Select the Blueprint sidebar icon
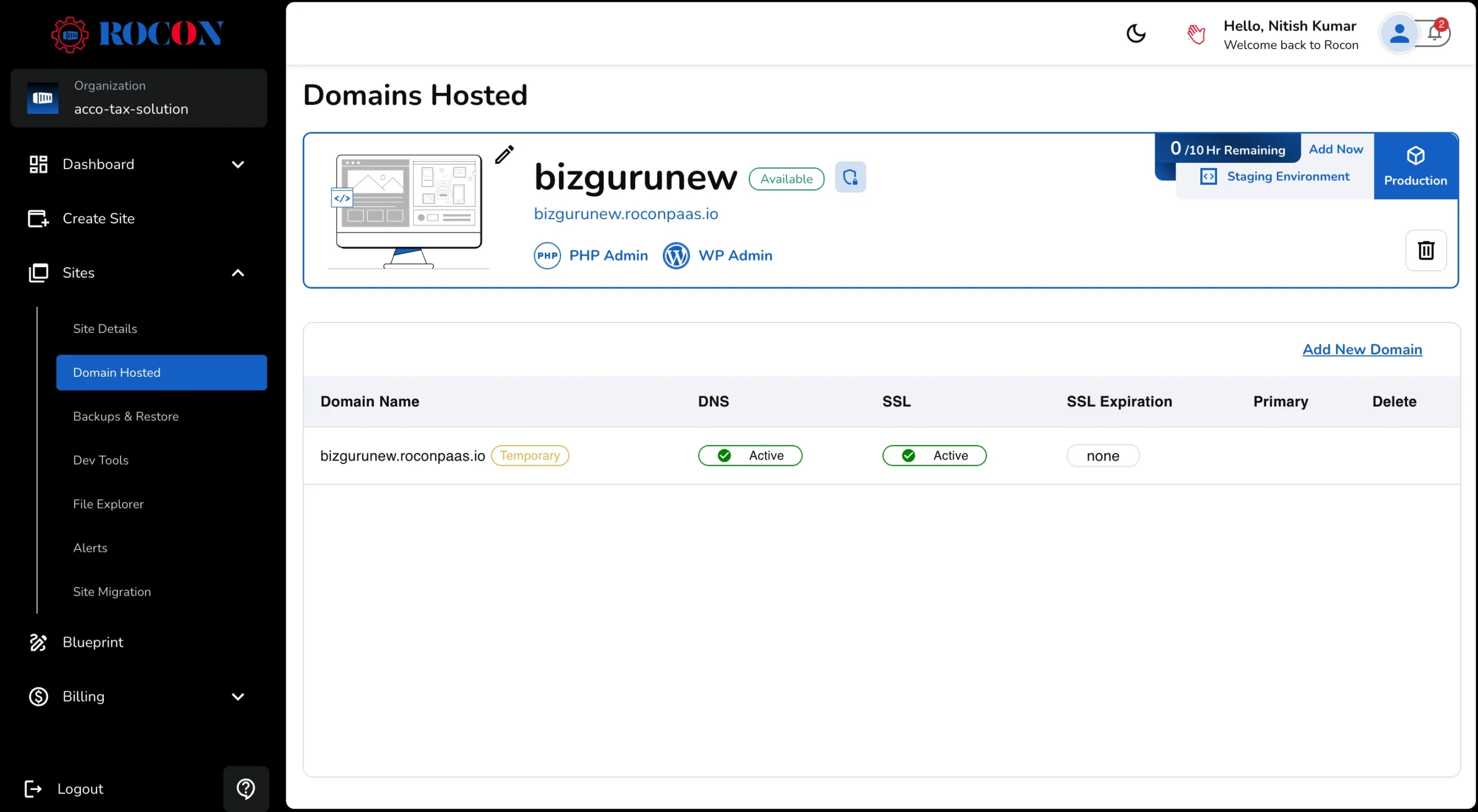 [38, 642]
